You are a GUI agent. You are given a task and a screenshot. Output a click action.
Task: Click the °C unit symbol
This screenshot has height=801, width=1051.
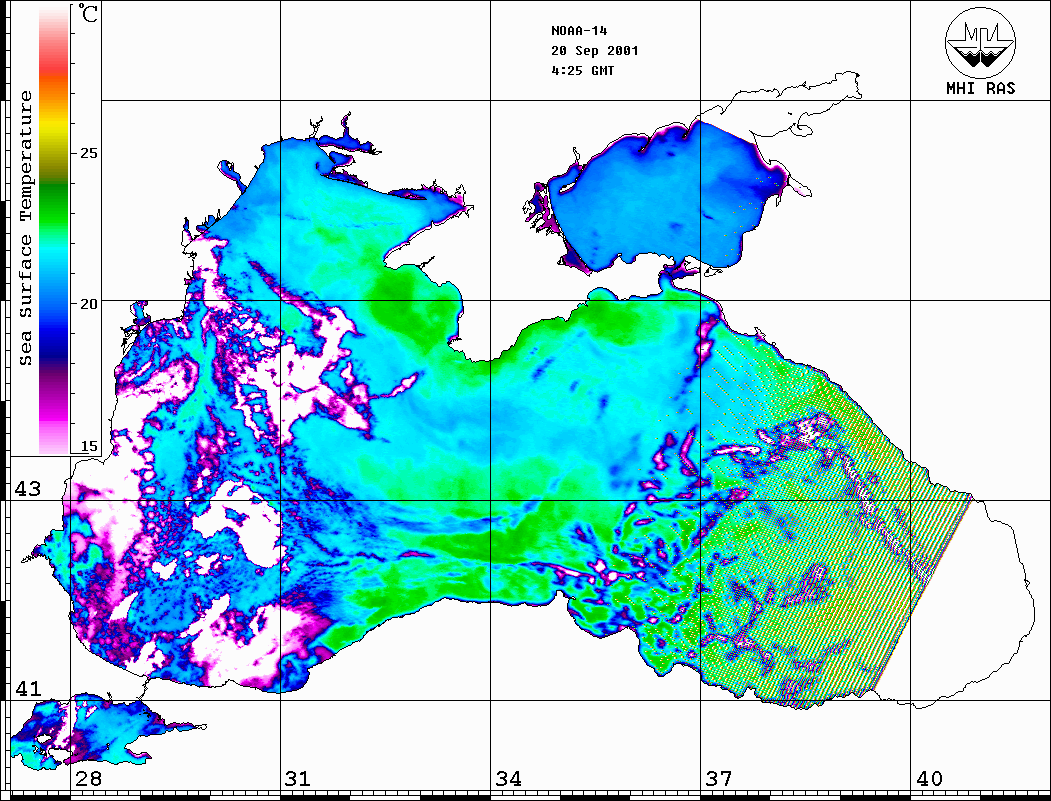tap(90, 16)
